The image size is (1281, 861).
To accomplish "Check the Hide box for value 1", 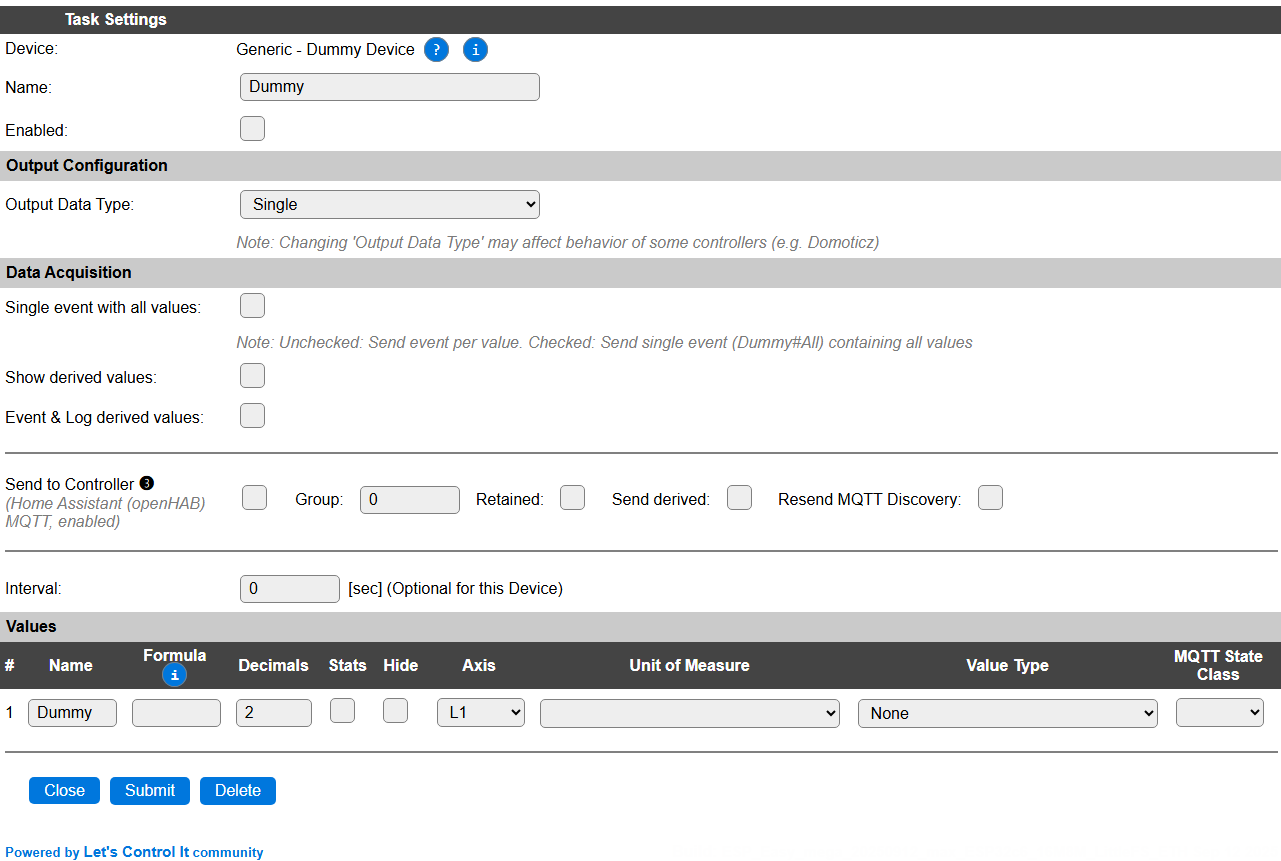I will pos(396,711).
